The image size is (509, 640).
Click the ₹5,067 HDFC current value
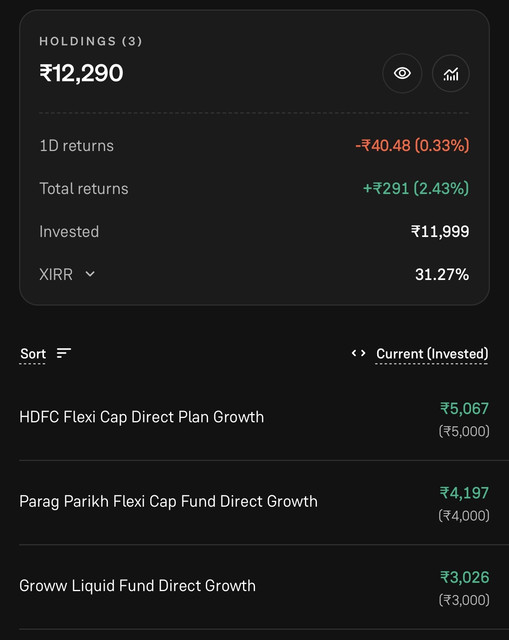pos(464,409)
